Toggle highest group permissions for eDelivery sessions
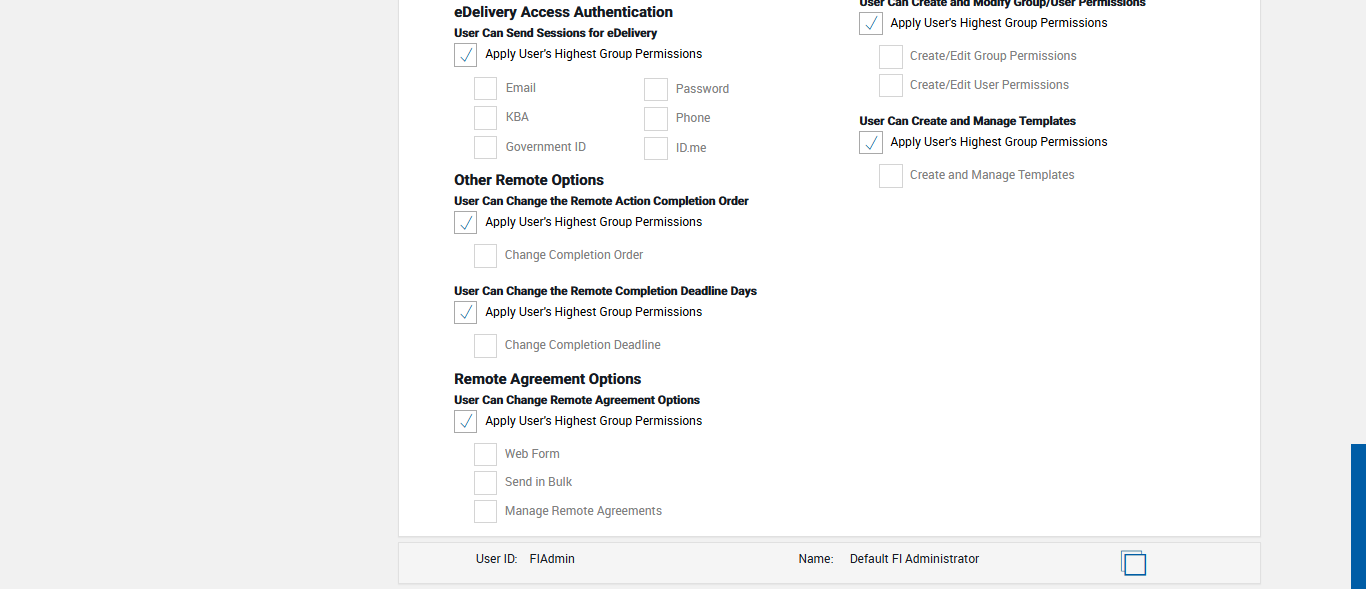The image size is (1366, 589). tap(466, 55)
